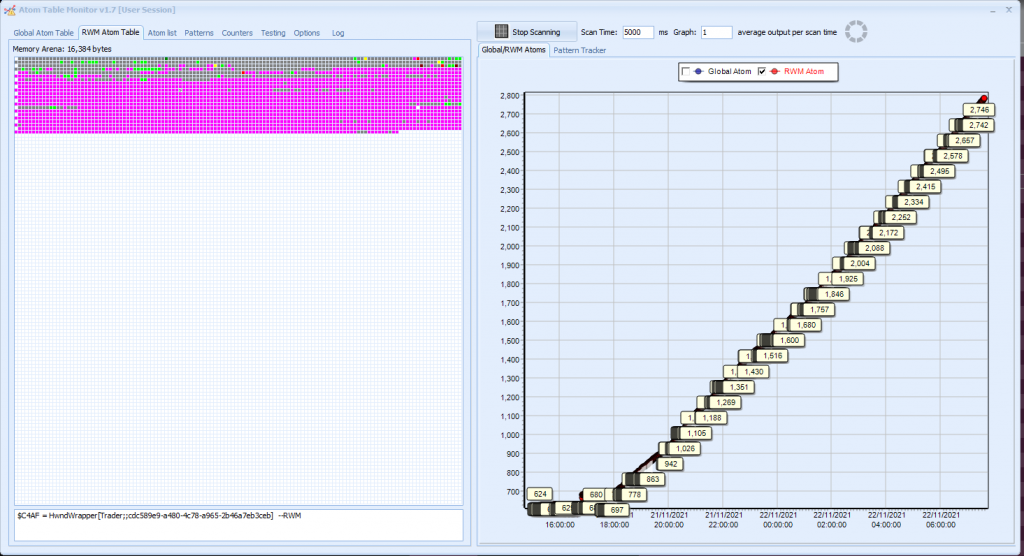This screenshot has height=556, width=1024.
Task: Click the 2,578 data point label
Action: 952,156
